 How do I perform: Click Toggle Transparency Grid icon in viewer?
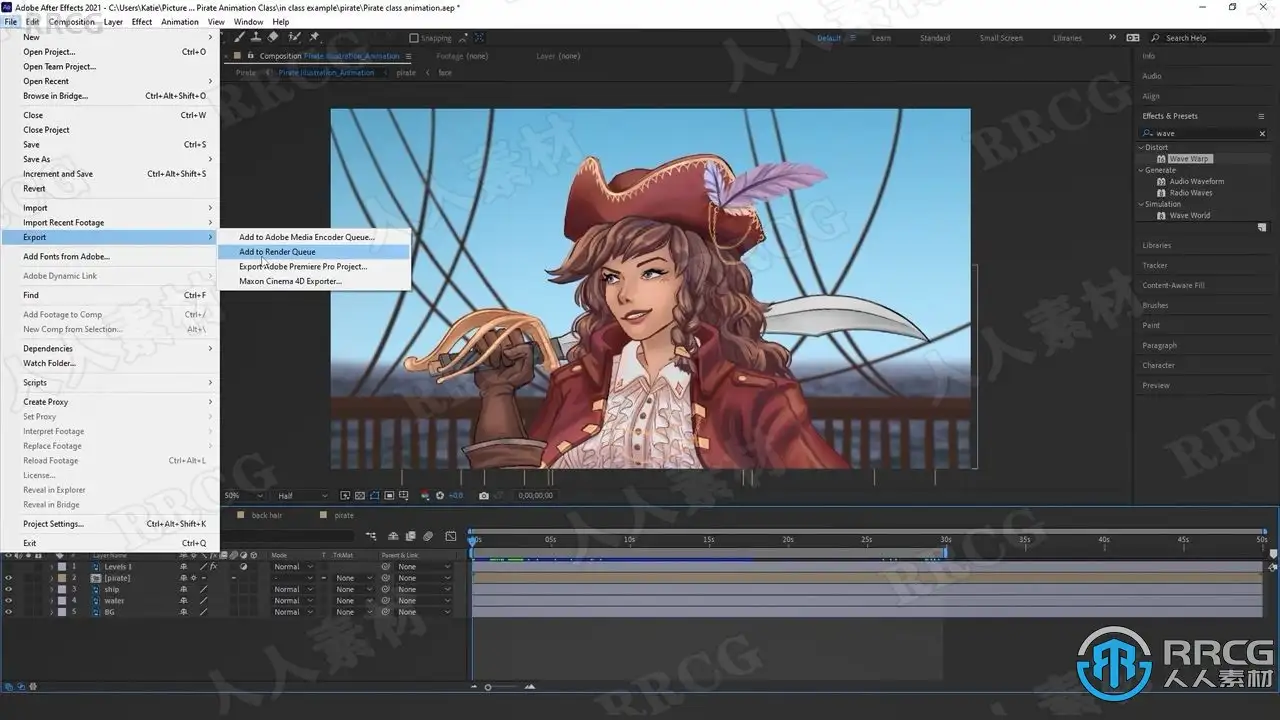click(x=360, y=495)
